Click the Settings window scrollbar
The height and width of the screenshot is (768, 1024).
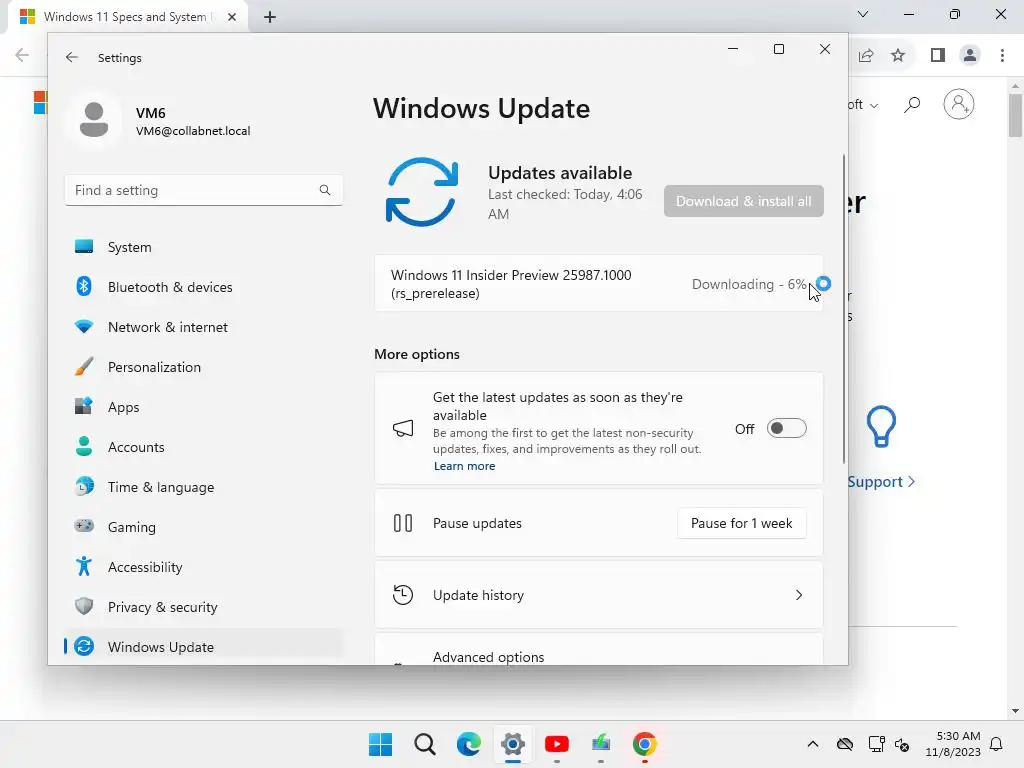(x=844, y=309)
